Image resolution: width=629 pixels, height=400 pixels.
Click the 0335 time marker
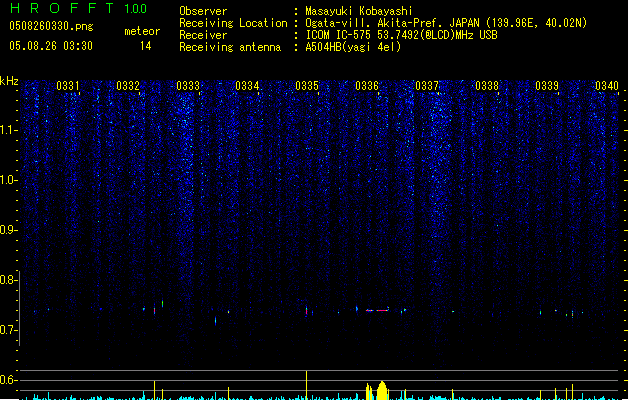(x=307, y=86)
